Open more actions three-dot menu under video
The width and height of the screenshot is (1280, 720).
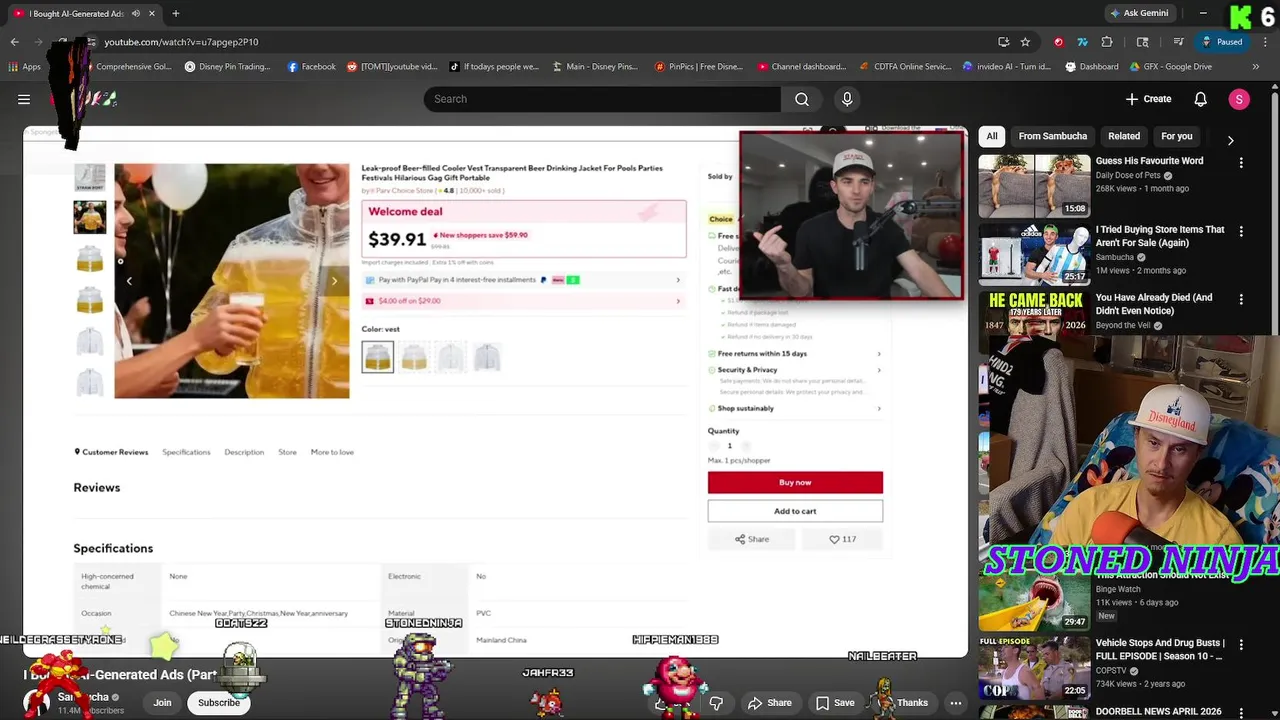[956, 703]
